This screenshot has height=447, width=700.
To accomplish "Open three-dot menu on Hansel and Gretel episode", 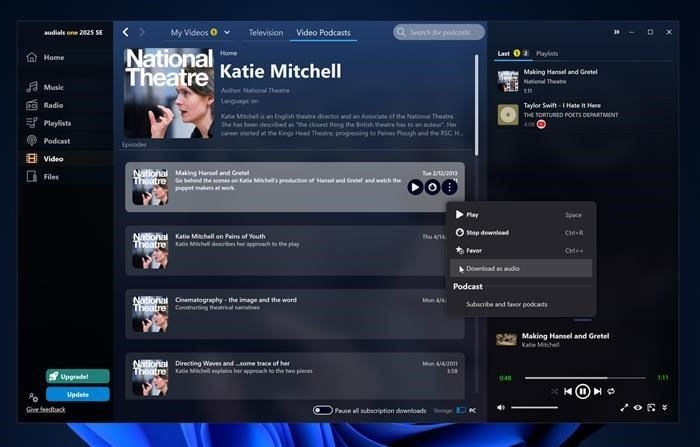I will point(450,187).
